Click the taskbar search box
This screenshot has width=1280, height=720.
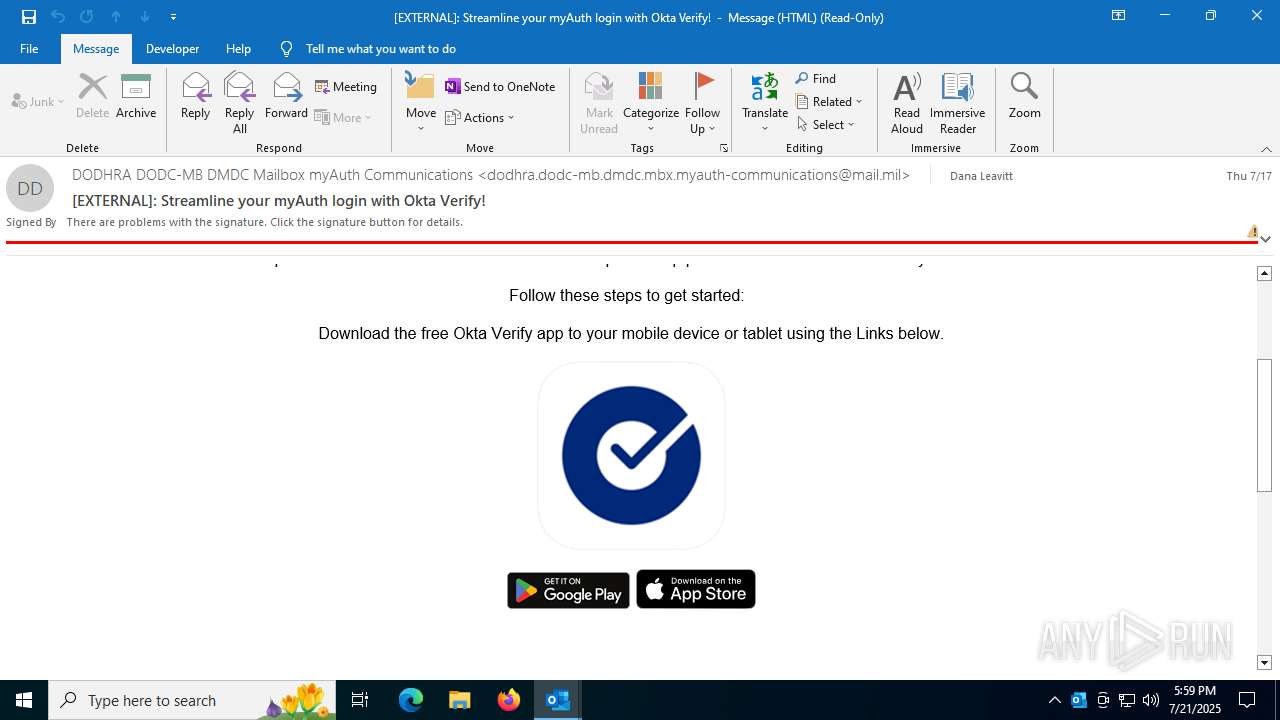coord(191,700)
